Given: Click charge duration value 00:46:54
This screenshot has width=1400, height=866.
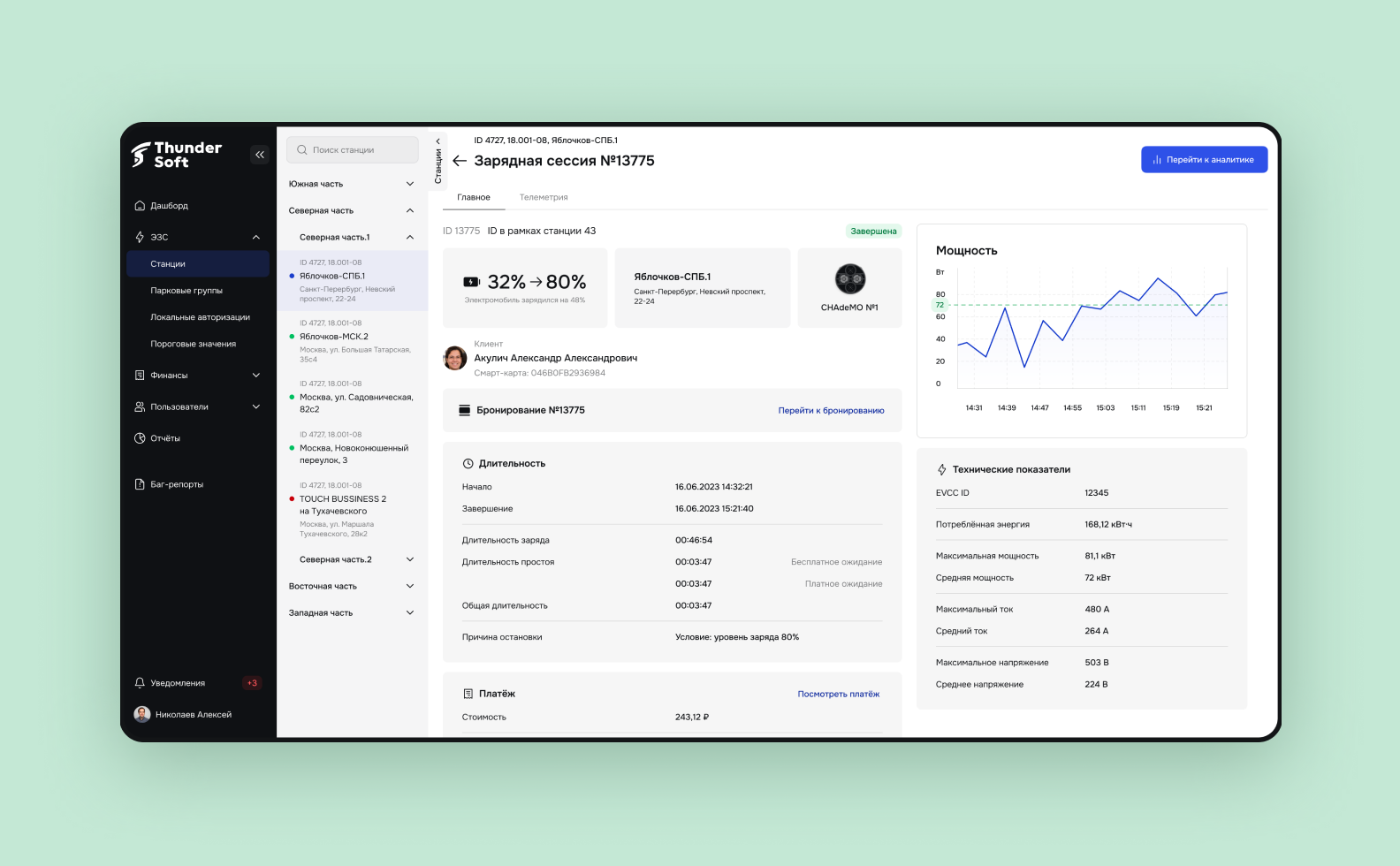Looking at the screenshot, I should 694,540.
